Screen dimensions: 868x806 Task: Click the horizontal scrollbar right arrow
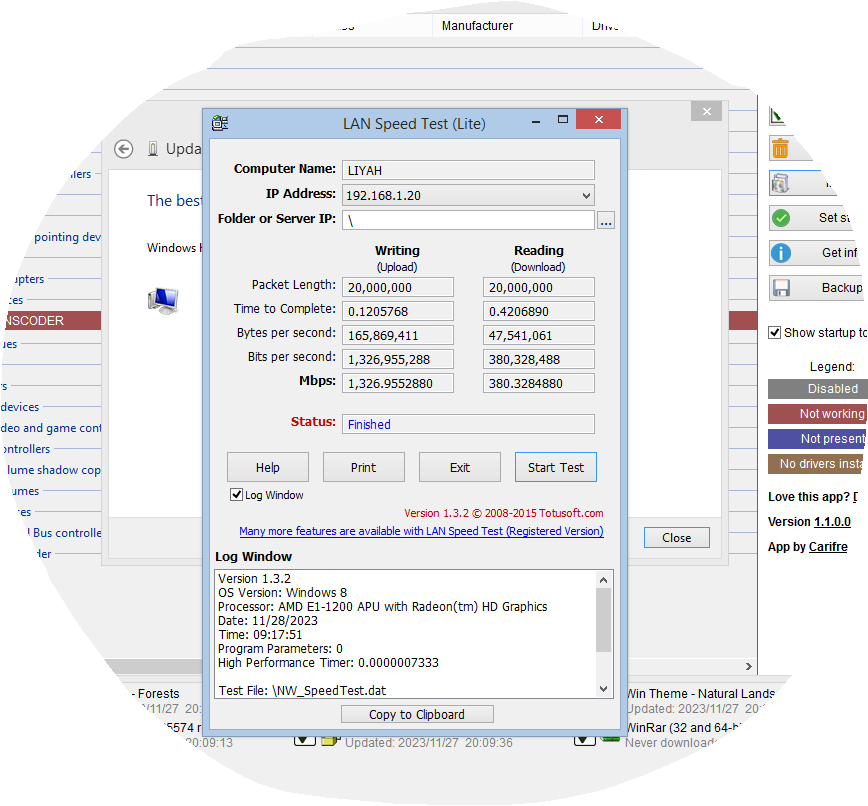(748, 666)
